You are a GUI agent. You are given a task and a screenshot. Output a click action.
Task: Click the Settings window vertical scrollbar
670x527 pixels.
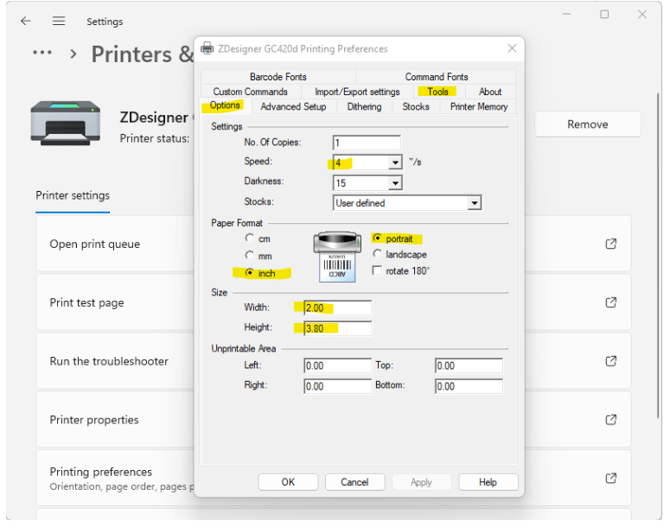pos(658,256)
